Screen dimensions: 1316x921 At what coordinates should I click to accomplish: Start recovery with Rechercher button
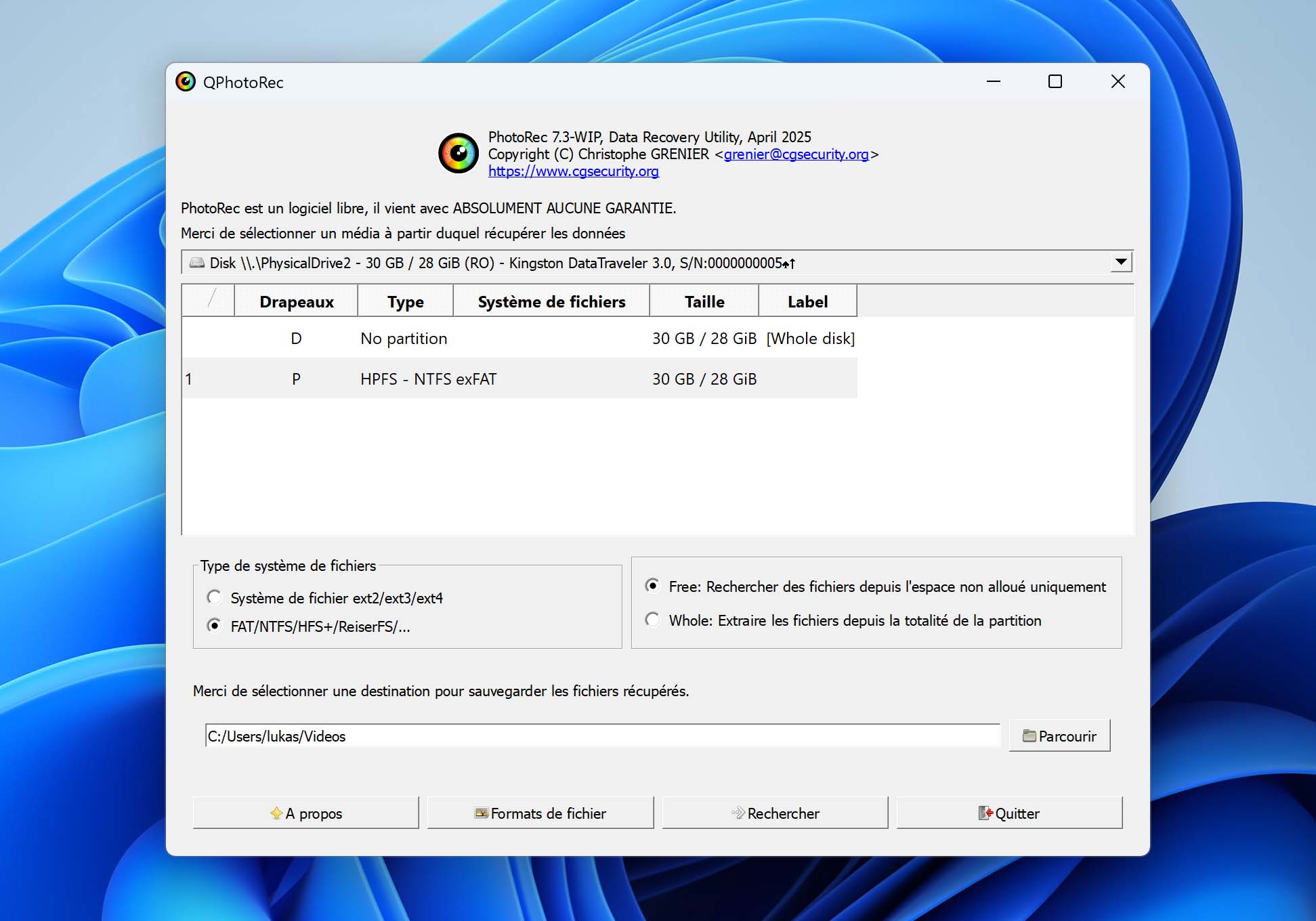(775, 813)
